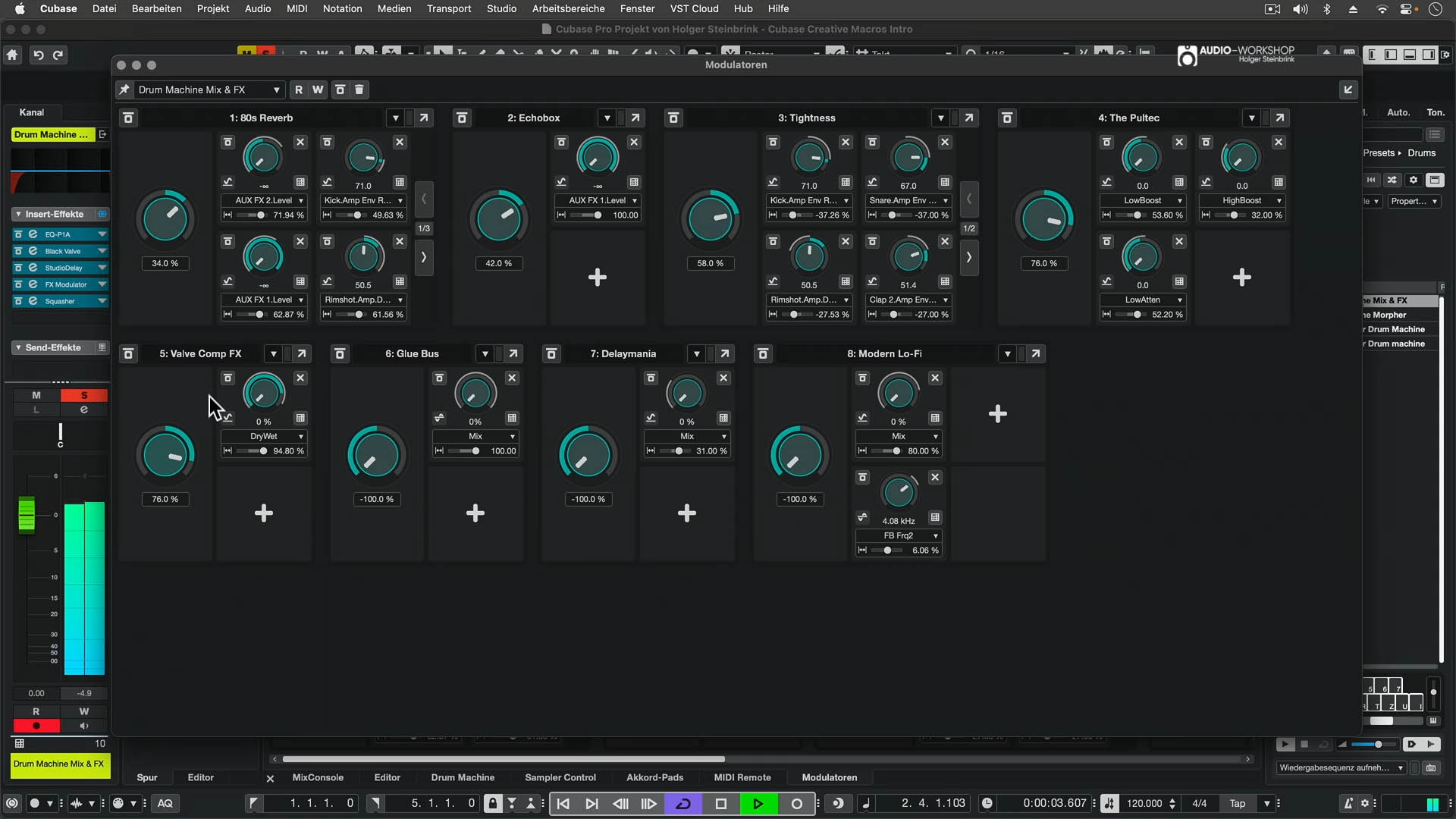Image resolution: width=1456 pixels, height=819 pixels.
Task: Click the Wi-Fi icon in macOS menu bar
Action: click(1382, 9)
